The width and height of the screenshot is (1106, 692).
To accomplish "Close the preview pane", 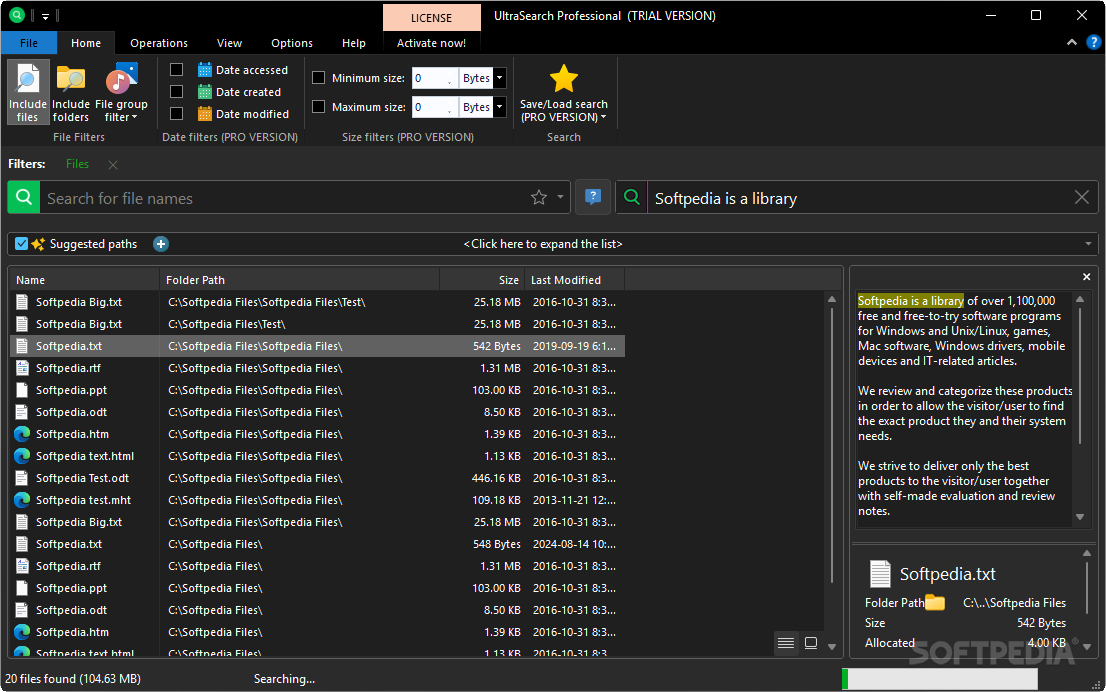I will point(1086,277).
